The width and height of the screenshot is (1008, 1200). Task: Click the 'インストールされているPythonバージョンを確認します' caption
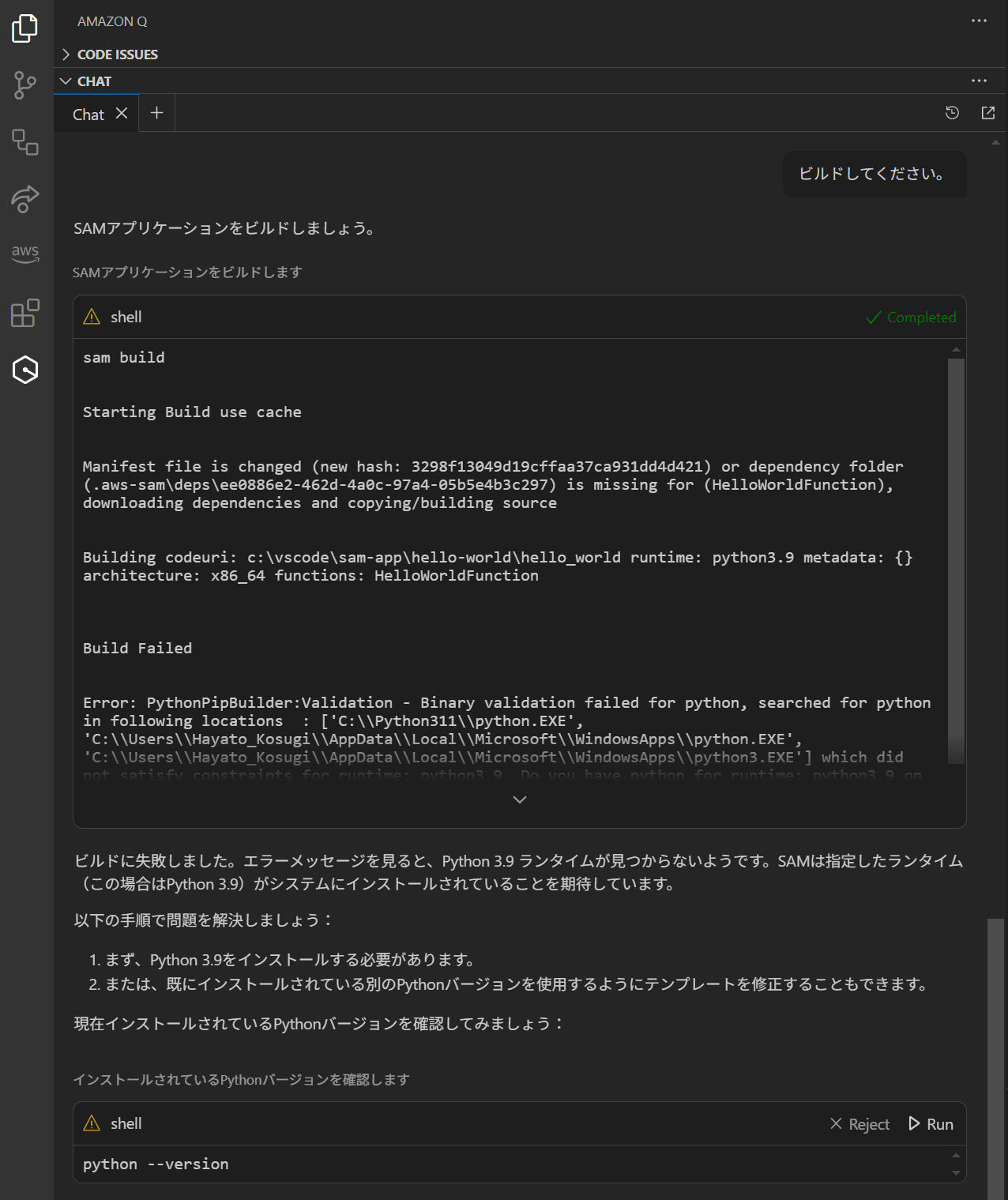pos(241,1080)
